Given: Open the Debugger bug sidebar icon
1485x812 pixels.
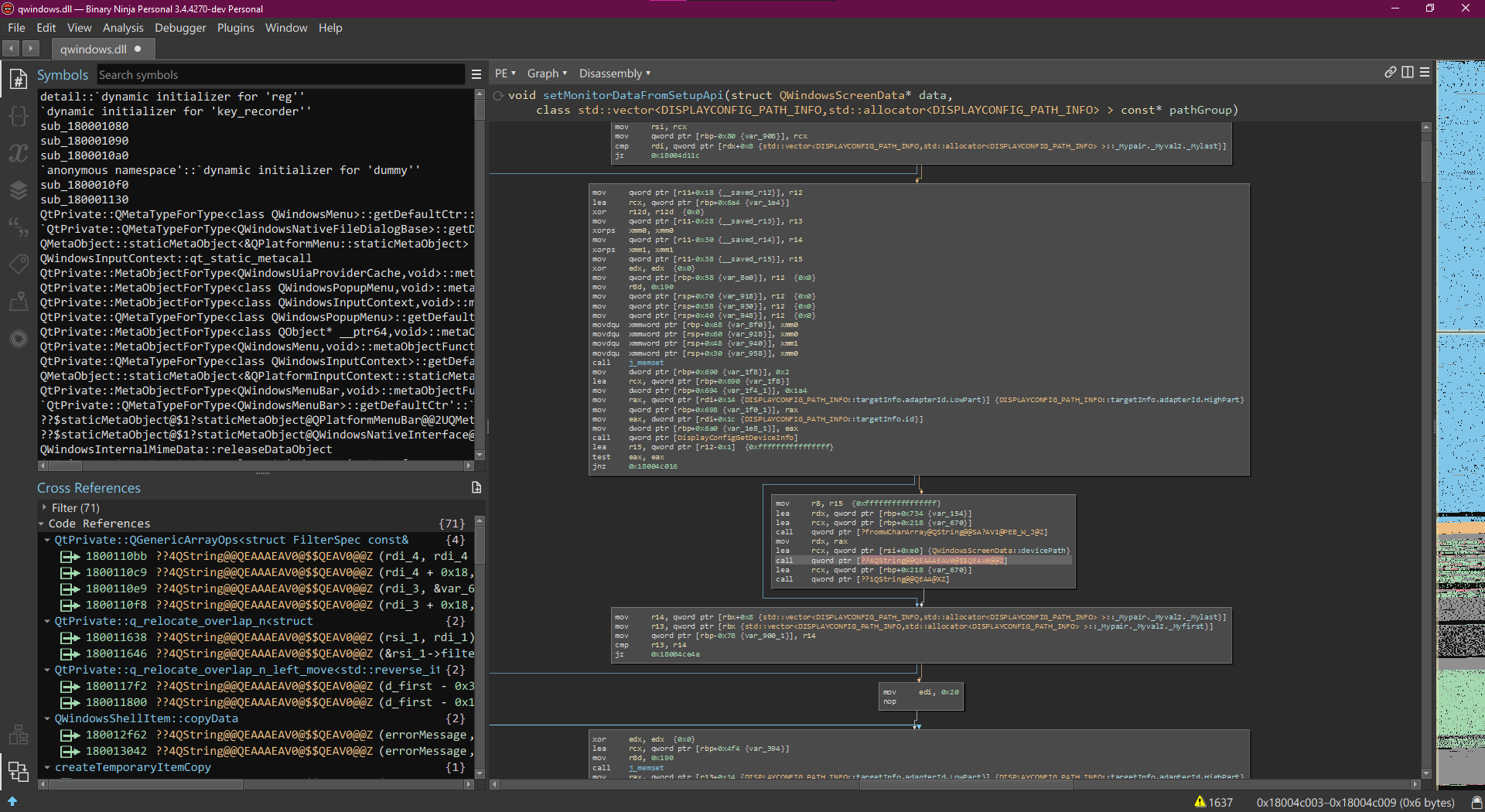Looking at the screenshot, I should click(x=18, y=339).
